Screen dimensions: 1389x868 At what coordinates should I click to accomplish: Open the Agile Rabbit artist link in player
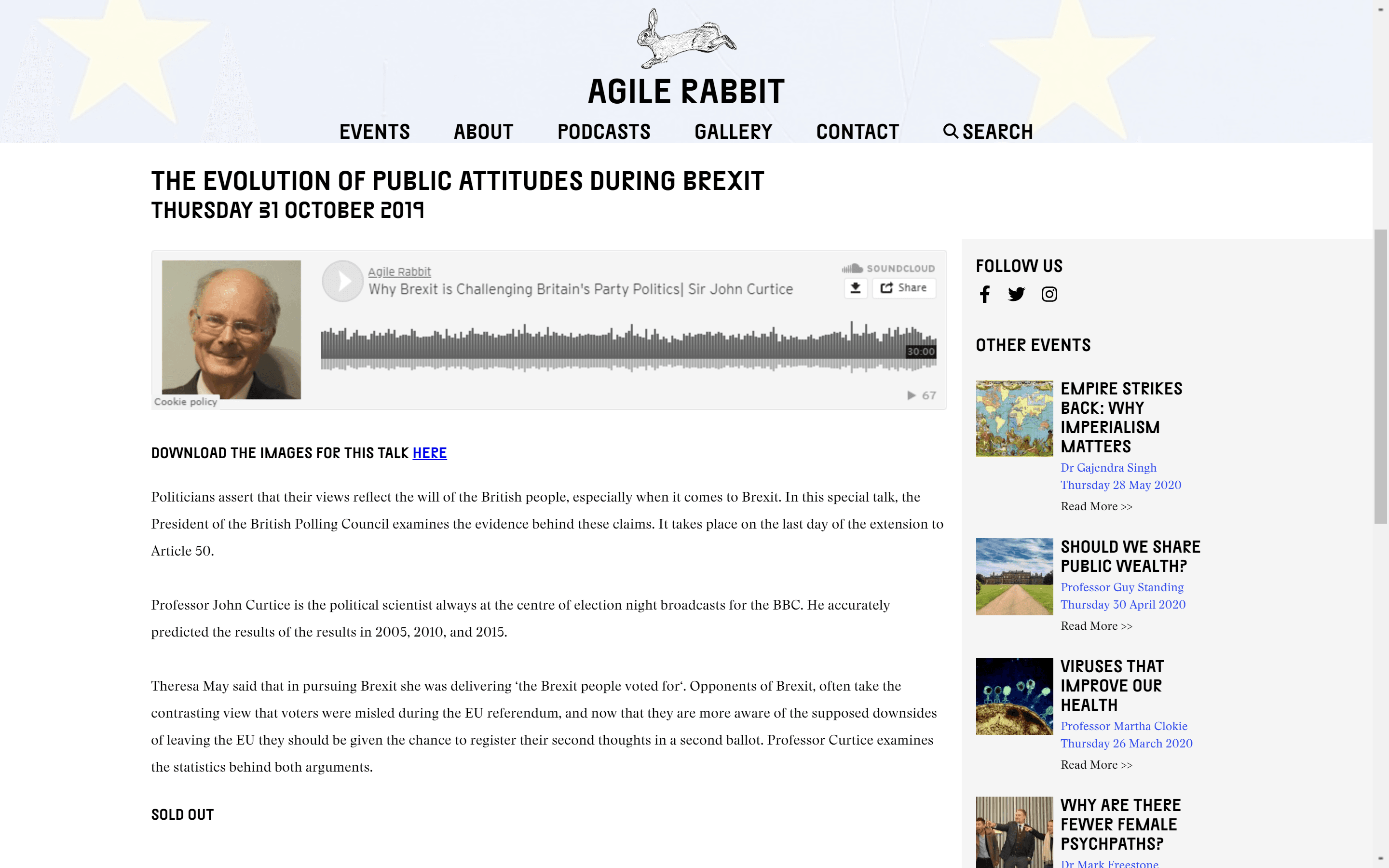click(x=399, y=271)
